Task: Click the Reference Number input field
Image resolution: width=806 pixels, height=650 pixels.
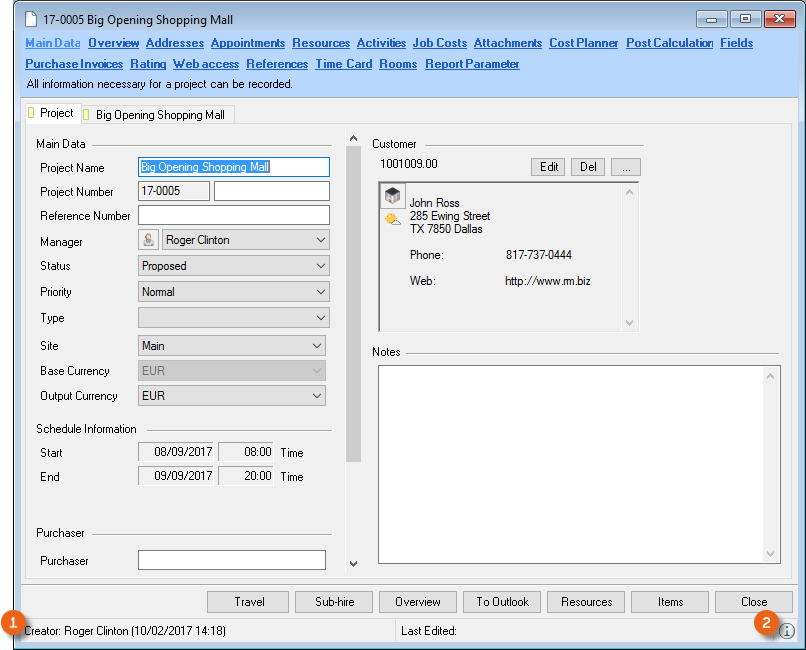Action: tap(233, 216)
